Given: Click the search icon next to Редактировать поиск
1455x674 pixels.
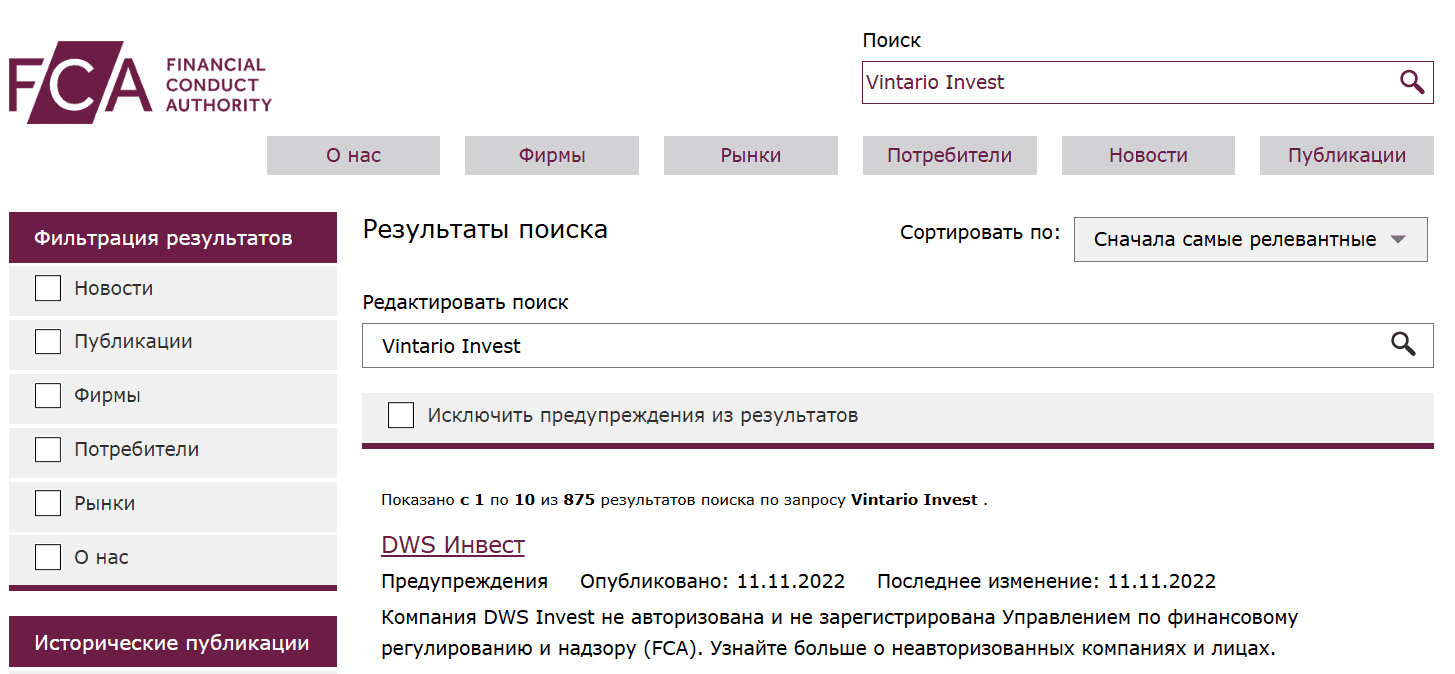Looking at the screenshot, I should tap(1402, 345).
